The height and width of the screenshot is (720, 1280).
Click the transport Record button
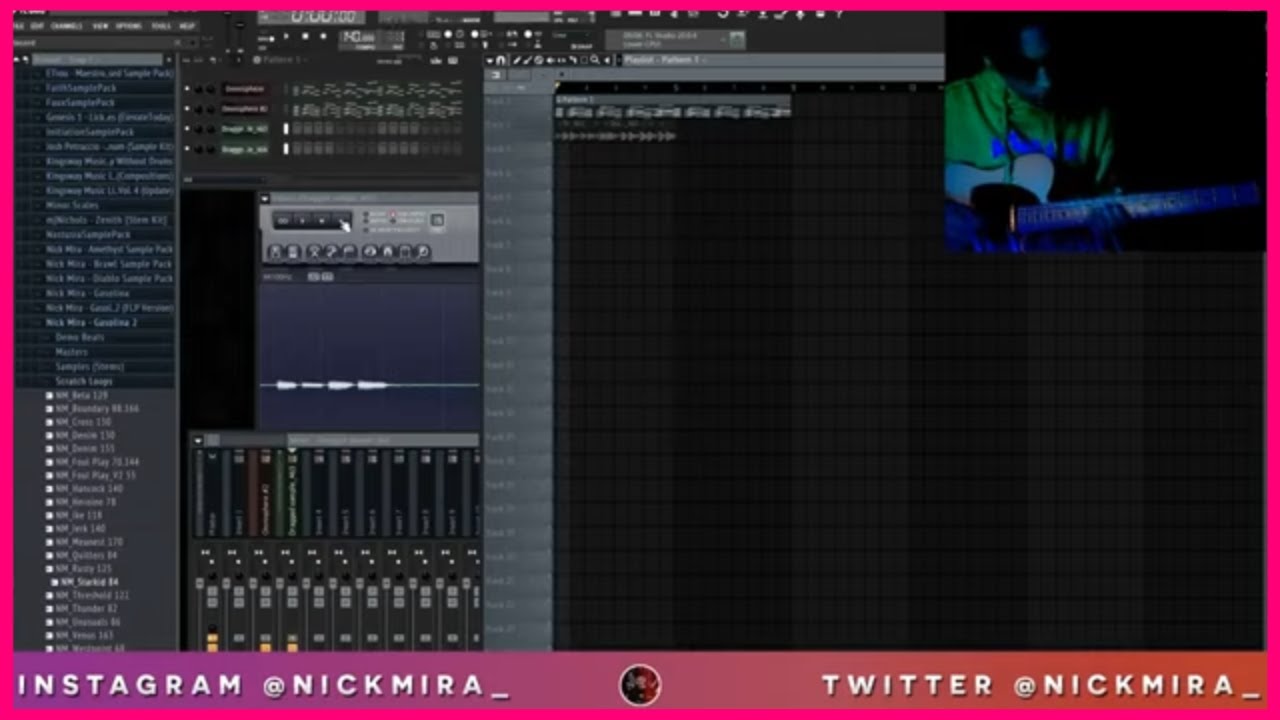click(x=323, y=36)
